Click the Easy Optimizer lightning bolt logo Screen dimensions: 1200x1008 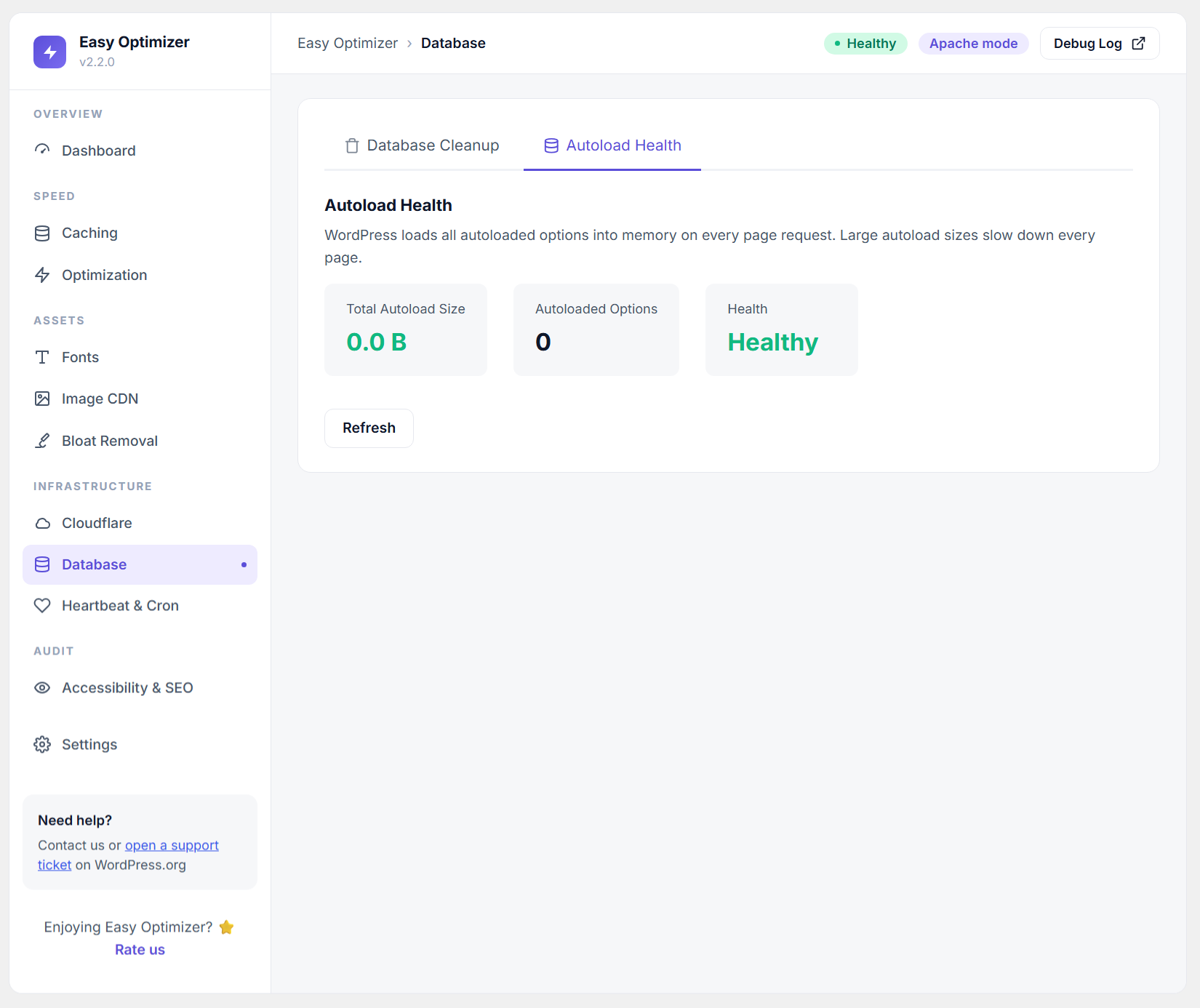[49, 52]
